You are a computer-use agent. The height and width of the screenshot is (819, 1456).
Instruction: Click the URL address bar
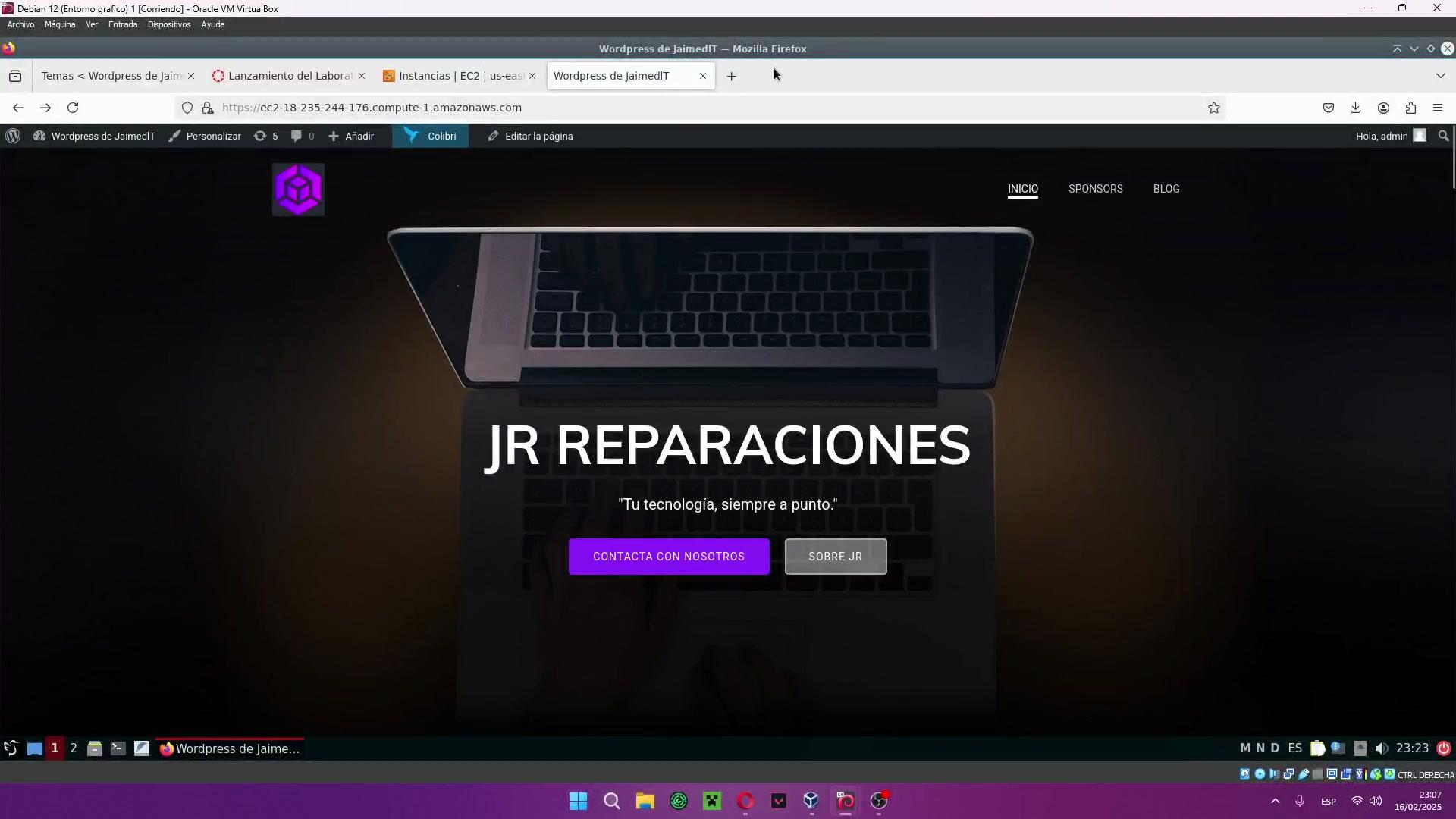682,108
